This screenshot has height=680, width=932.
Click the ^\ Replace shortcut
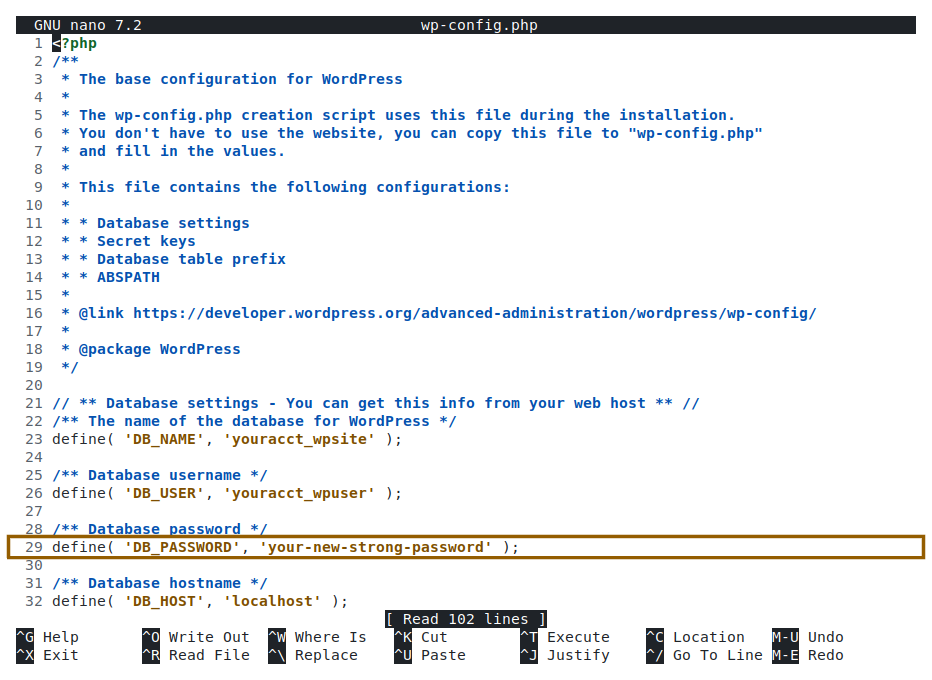point(313,655)
